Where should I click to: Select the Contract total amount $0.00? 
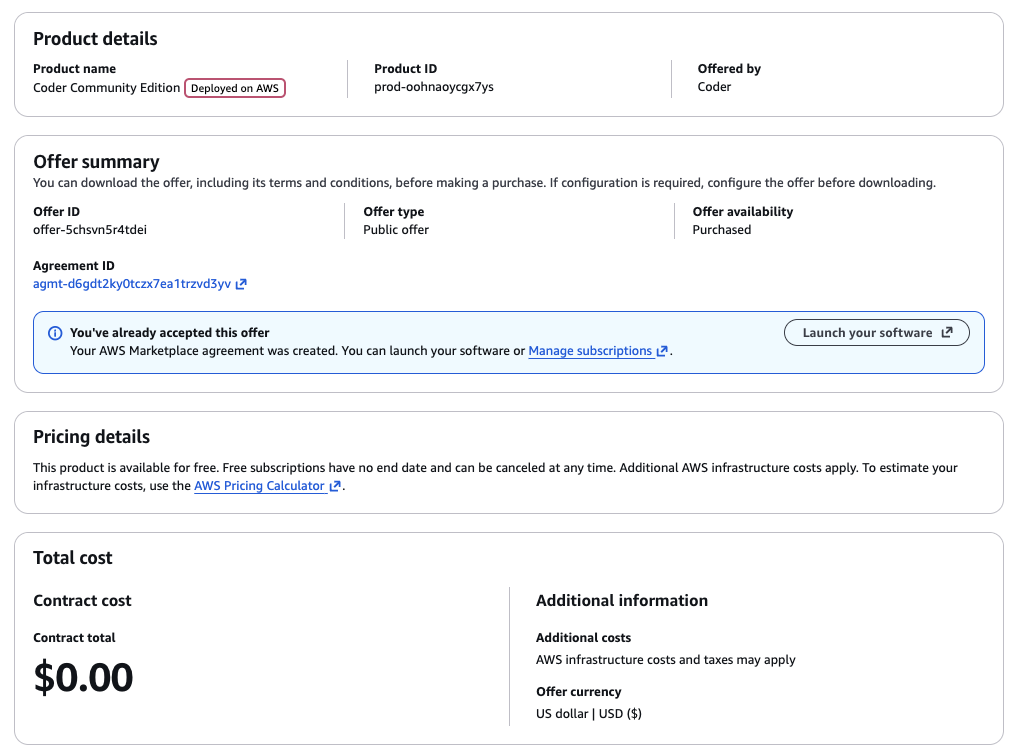pos(82,677)
